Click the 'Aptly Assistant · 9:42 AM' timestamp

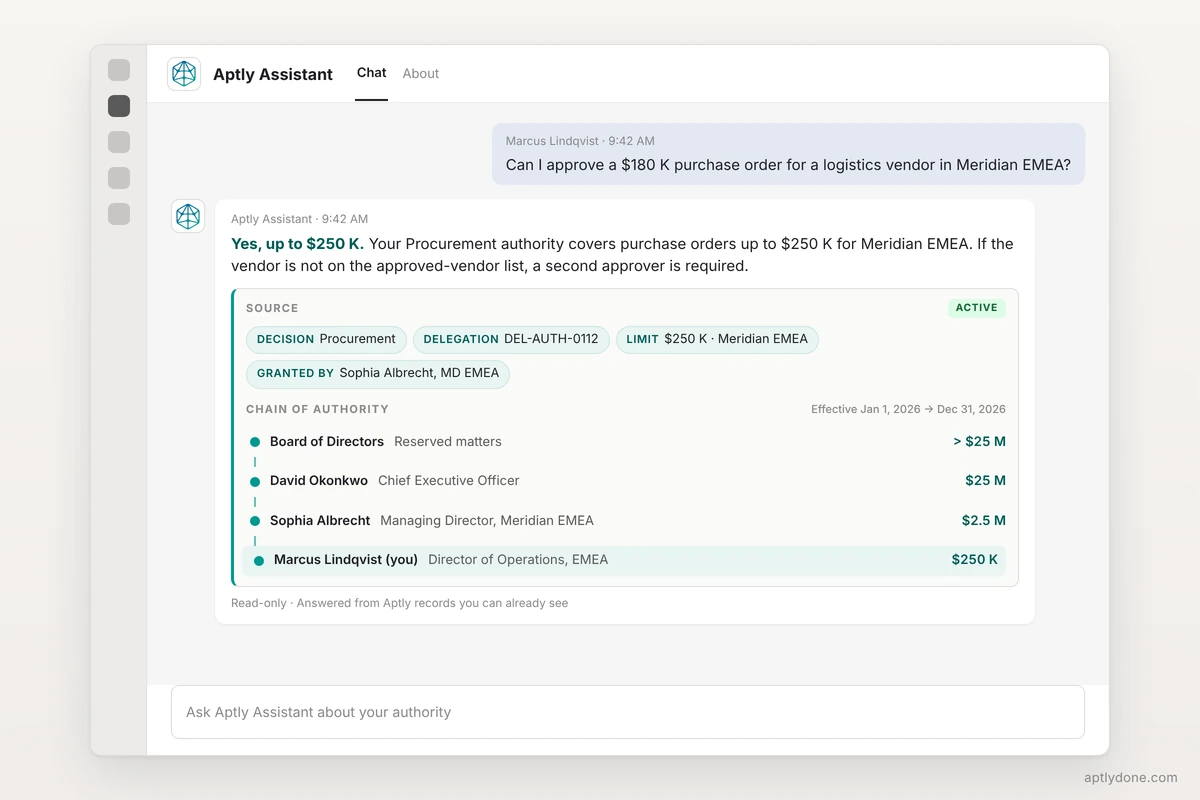pyautogui.click(x=300, y=219)
